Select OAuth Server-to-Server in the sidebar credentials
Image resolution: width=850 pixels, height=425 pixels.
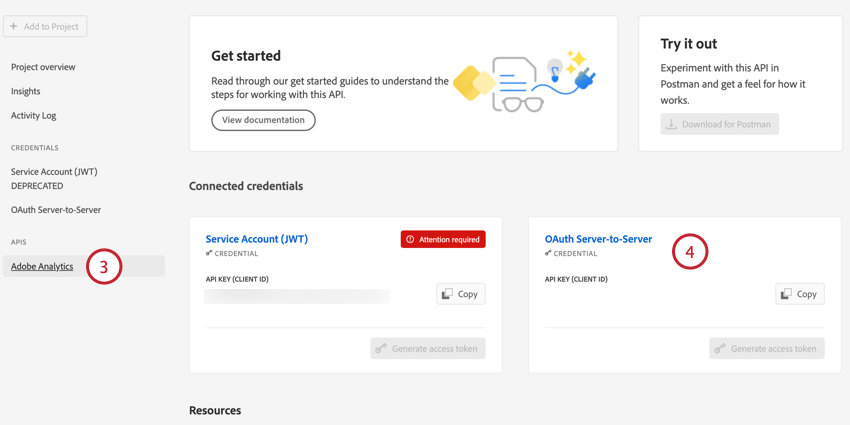pyautogui.click(x=56, y=210)
